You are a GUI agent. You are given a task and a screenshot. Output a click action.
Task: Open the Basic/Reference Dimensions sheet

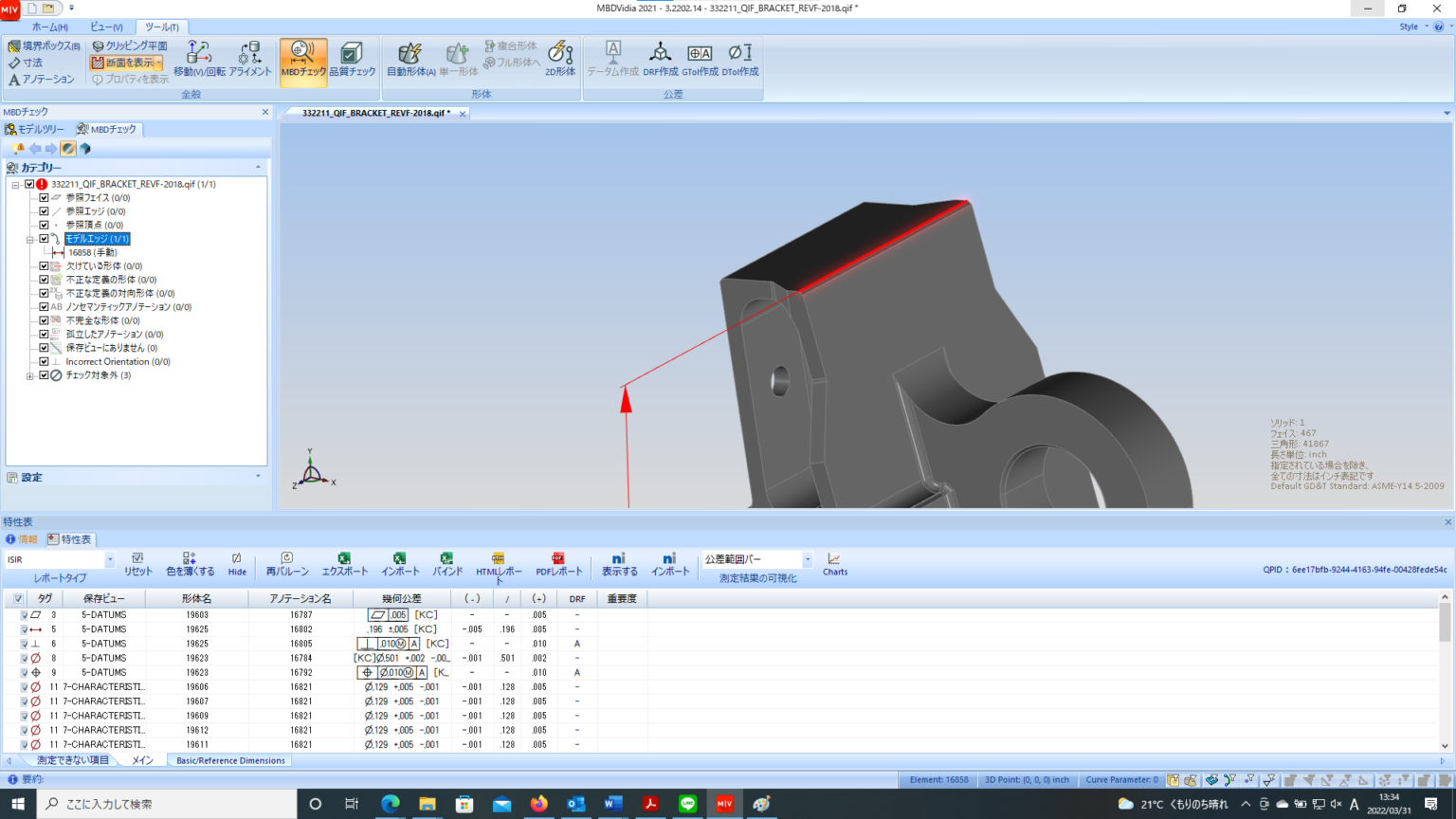(x=230, y=760)
